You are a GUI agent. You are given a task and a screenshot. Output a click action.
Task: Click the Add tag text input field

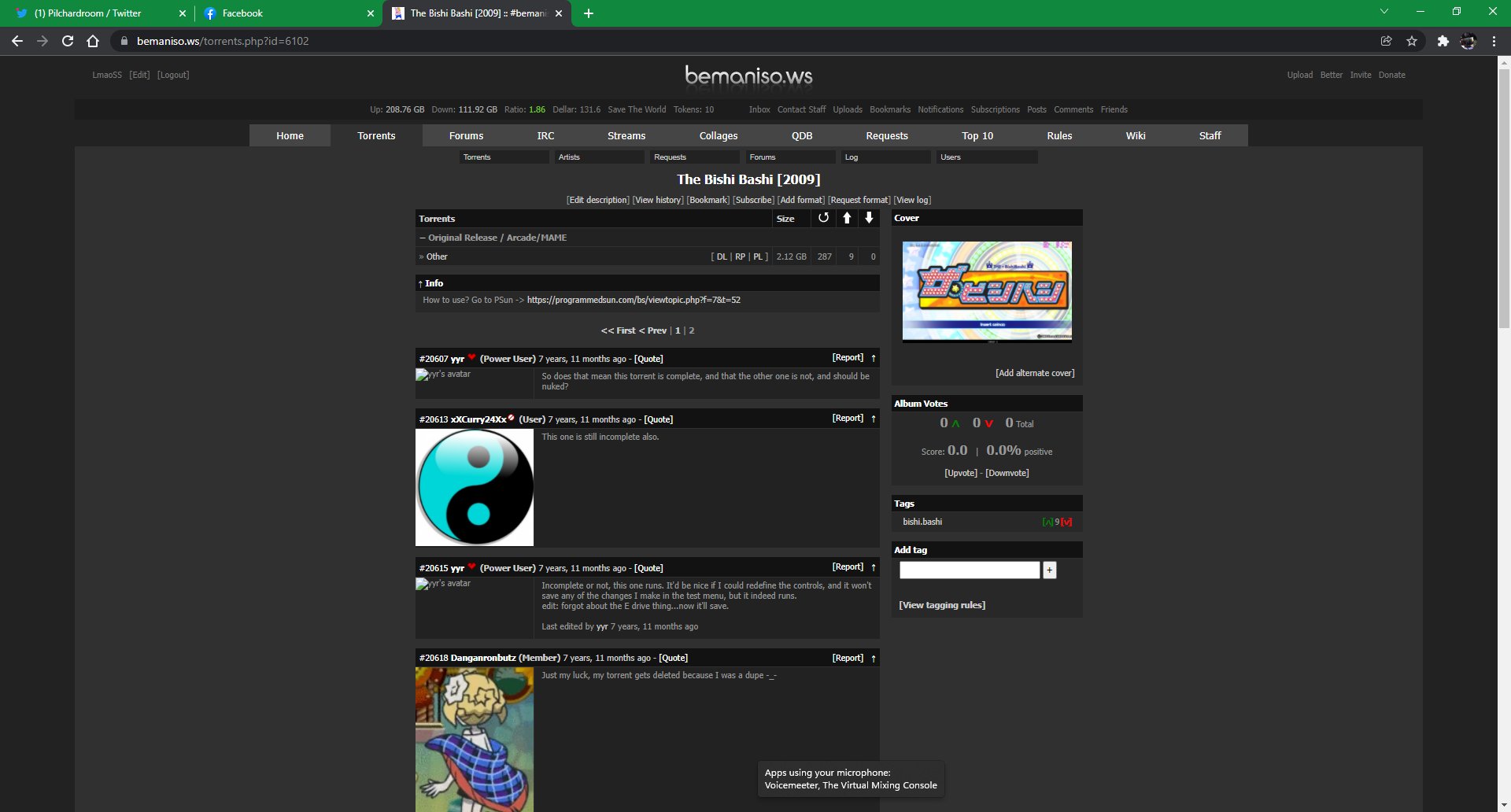(x=970, y=570)
